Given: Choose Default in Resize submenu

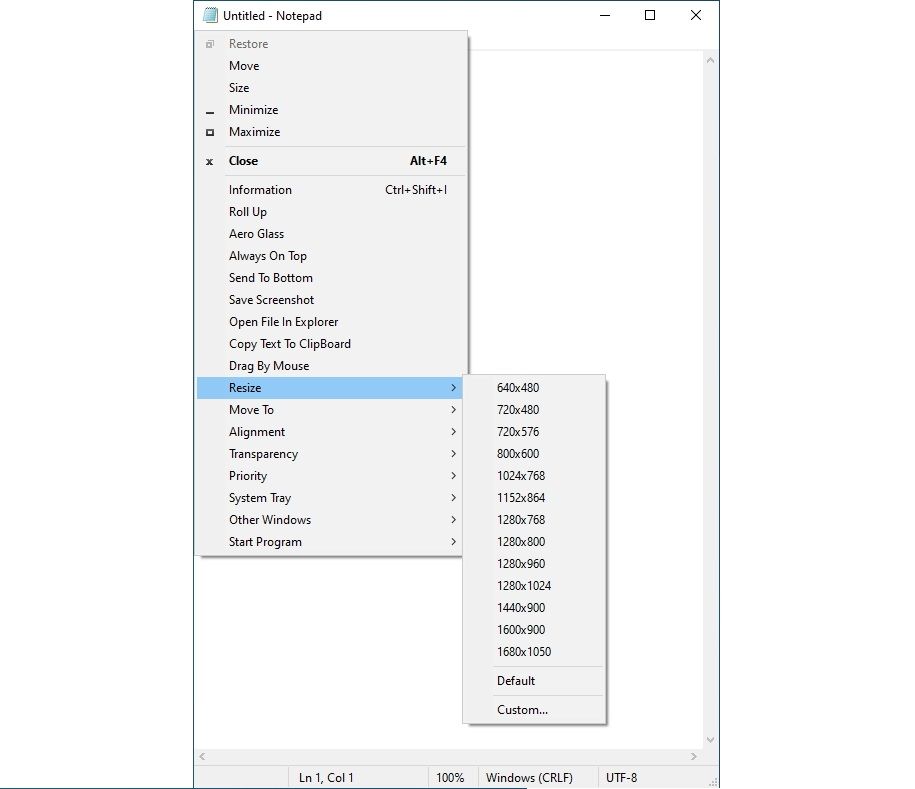Looking at the screenshot, I should 535,681.
